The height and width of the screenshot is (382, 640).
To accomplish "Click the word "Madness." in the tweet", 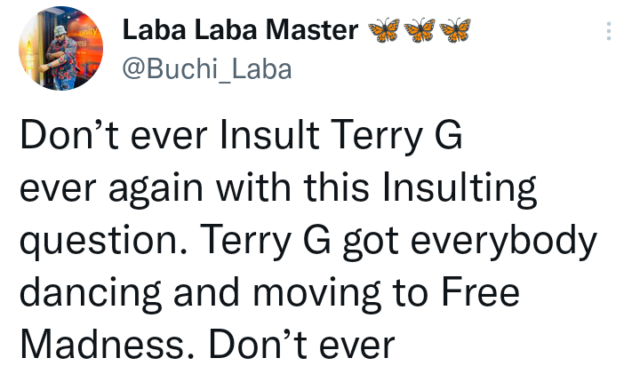I will (107, 345).
